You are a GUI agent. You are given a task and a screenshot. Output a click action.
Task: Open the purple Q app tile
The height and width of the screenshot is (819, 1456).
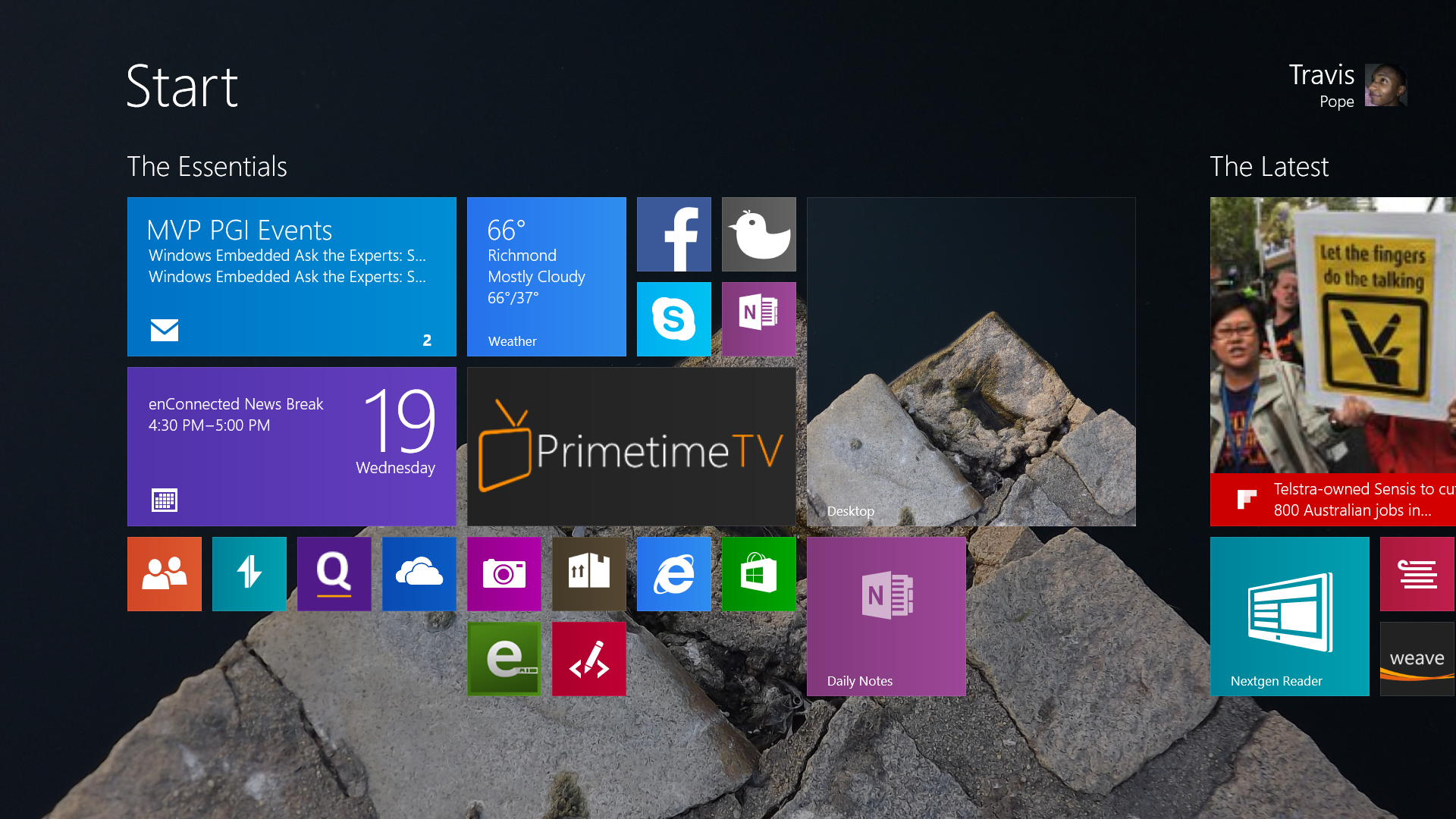click(x=334, y=574)
